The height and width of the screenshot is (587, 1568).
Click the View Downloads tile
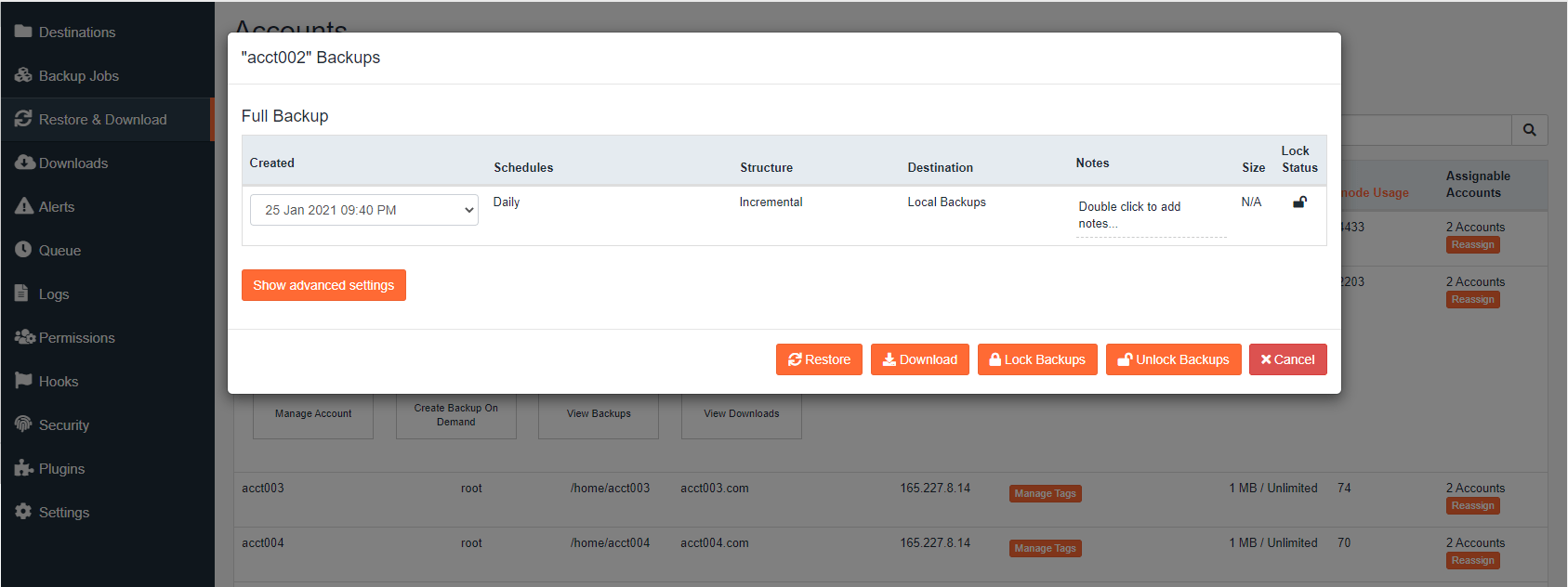tap(742, 414)
